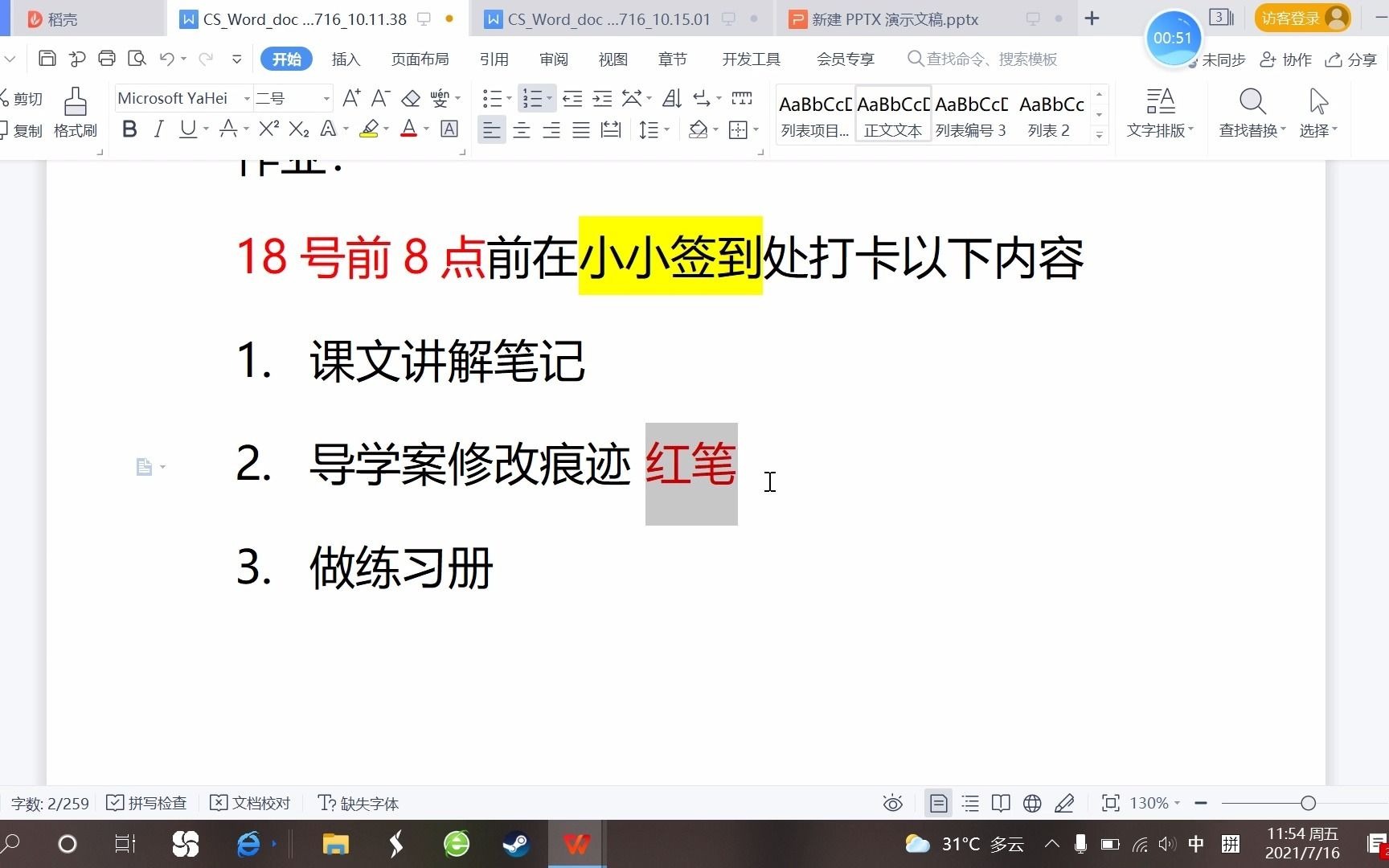Decrease font size with A- icon

coord(380,98)
